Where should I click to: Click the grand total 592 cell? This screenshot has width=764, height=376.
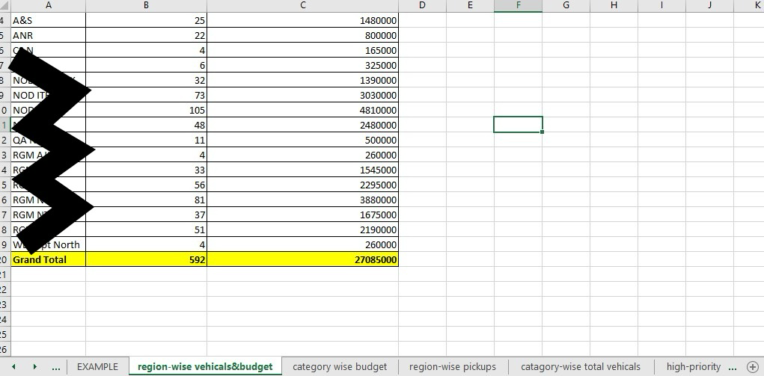point(146,260)
